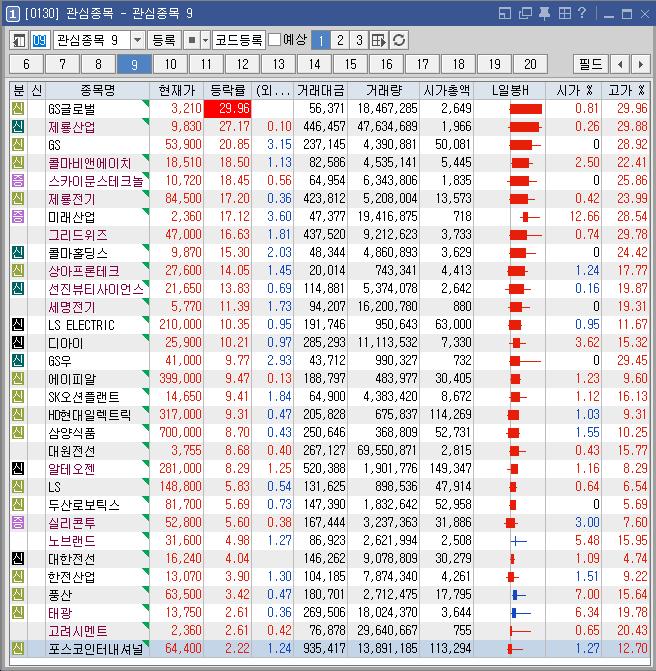Click the left arrow next to 필드
Viewport: 656px width, 671px height.
coord(620,64)
